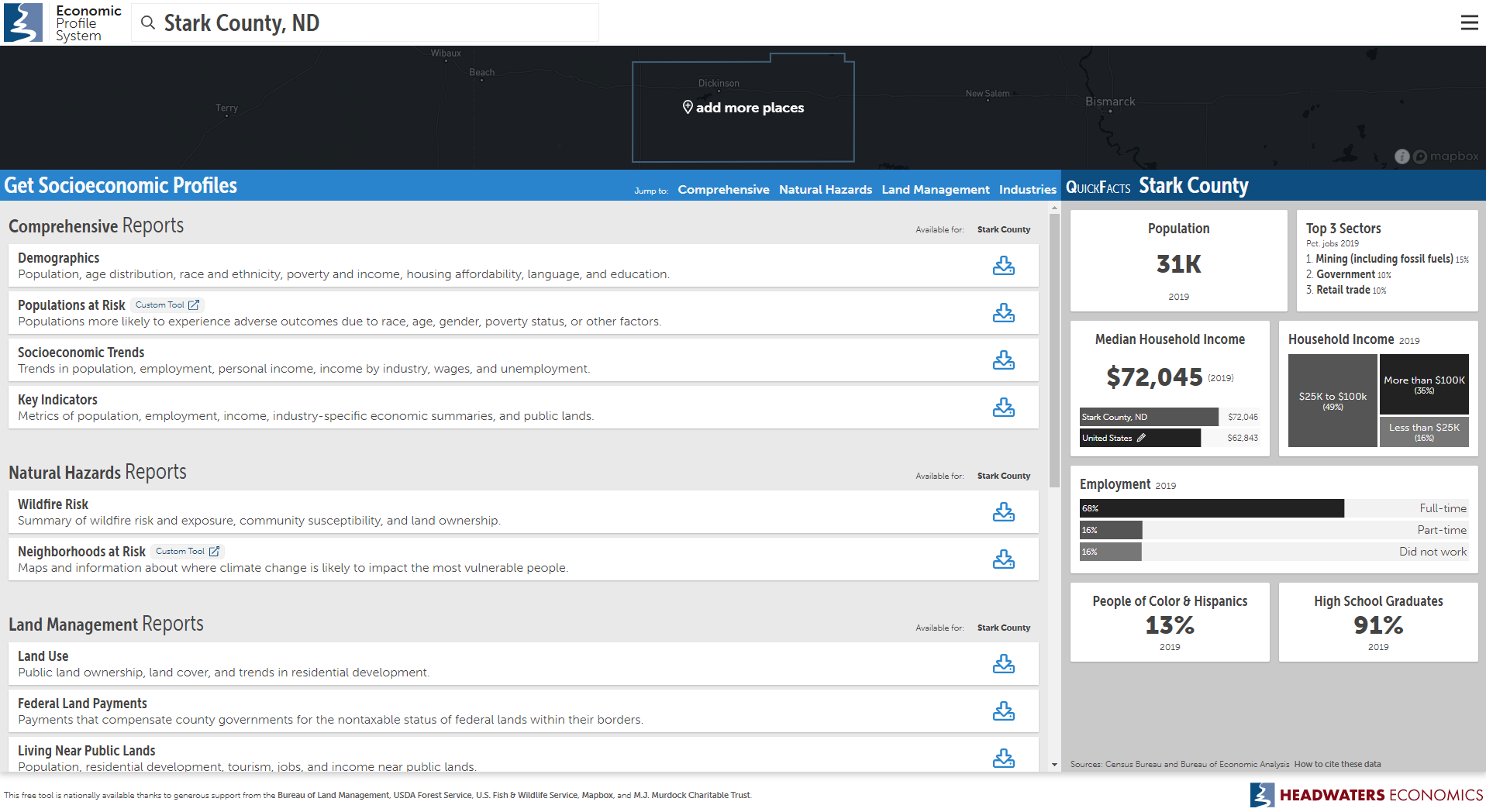Open Neighborhoods at Risk Custom Tool
1486x812 pixels.
(188, 552)
